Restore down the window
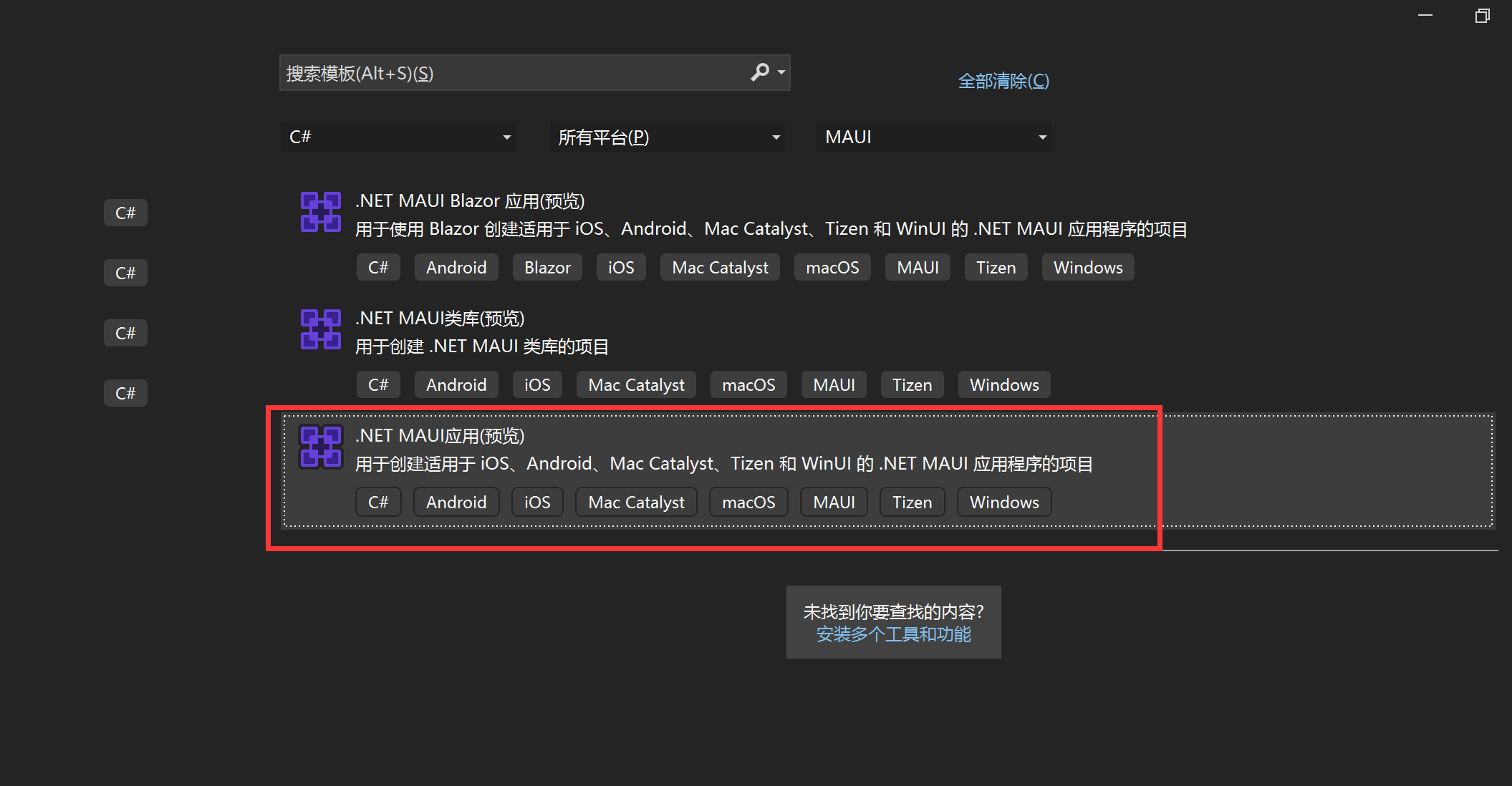 point(1482,15)
